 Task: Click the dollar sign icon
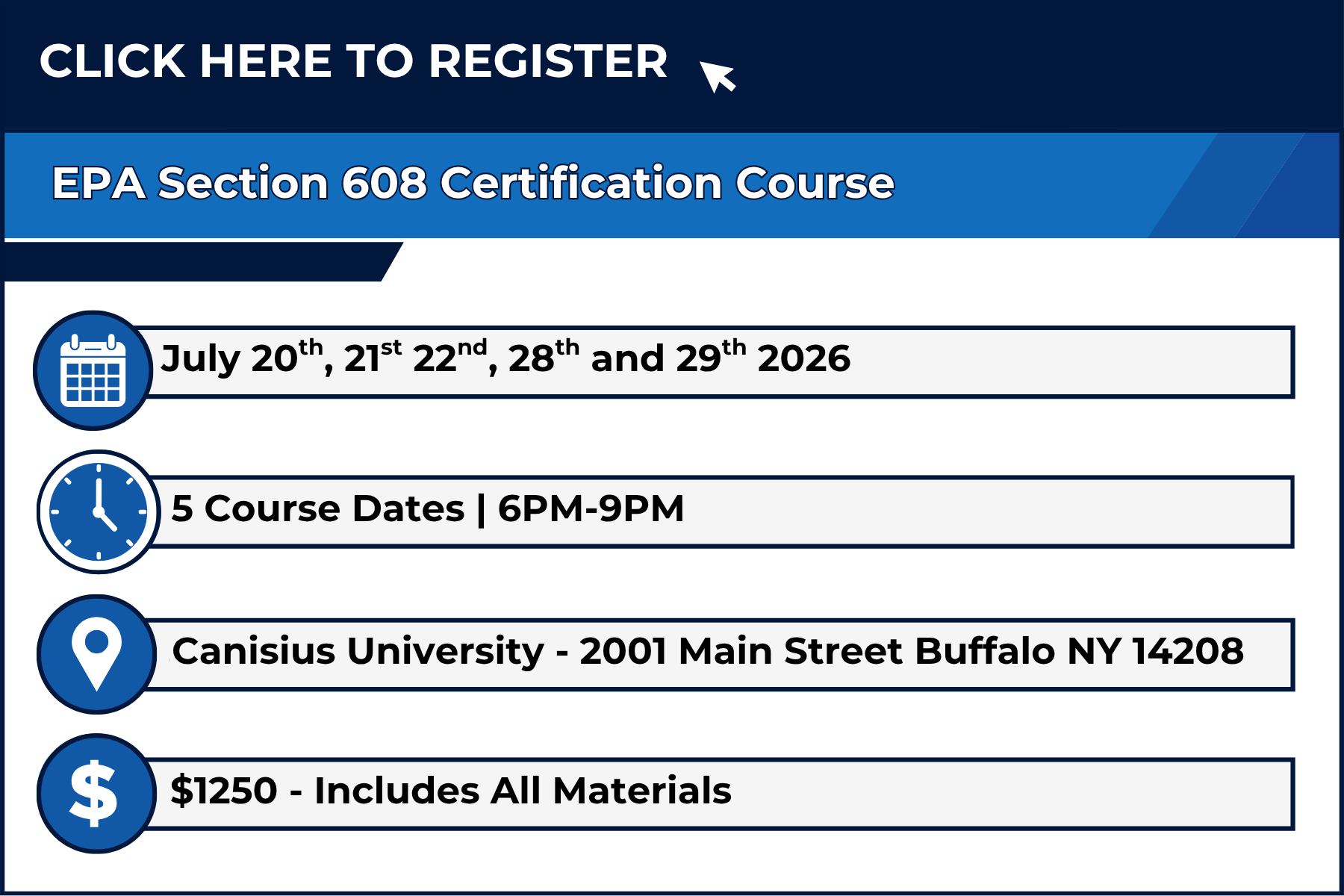tap(95, 793)
